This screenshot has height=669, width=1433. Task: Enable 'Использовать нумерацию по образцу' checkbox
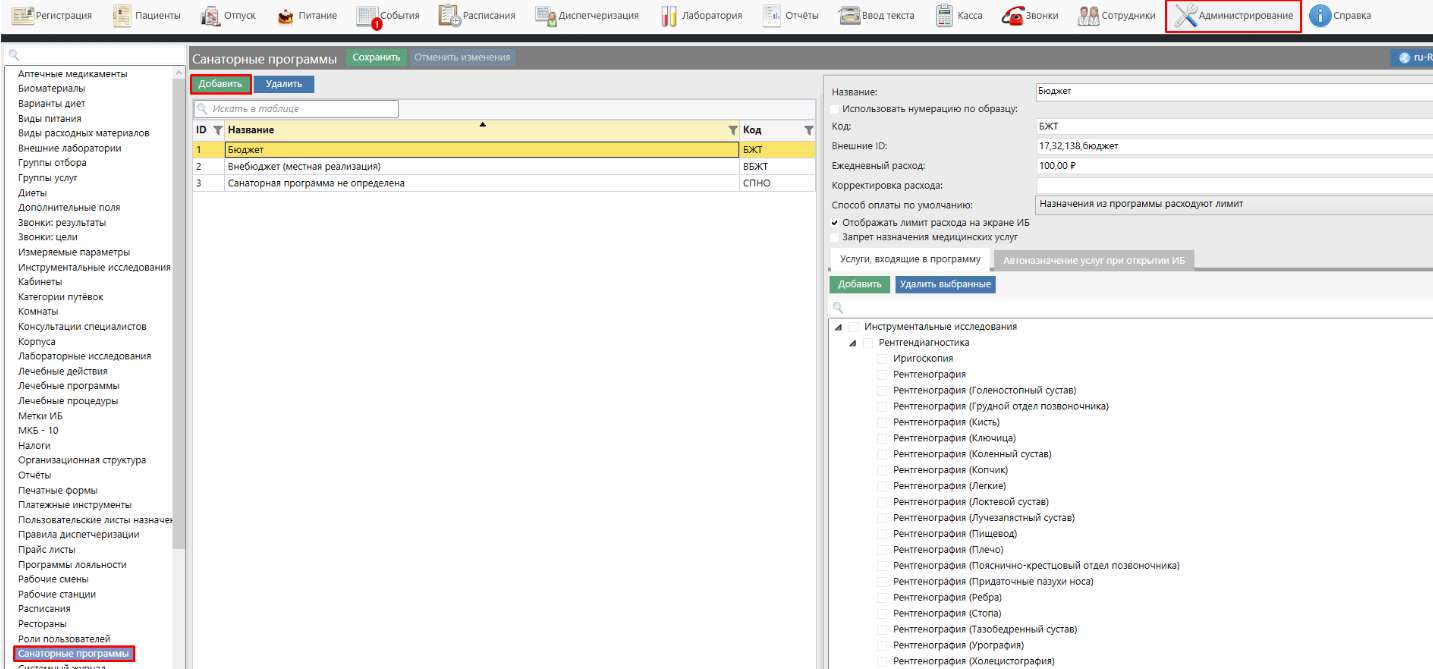pos(835,109)
